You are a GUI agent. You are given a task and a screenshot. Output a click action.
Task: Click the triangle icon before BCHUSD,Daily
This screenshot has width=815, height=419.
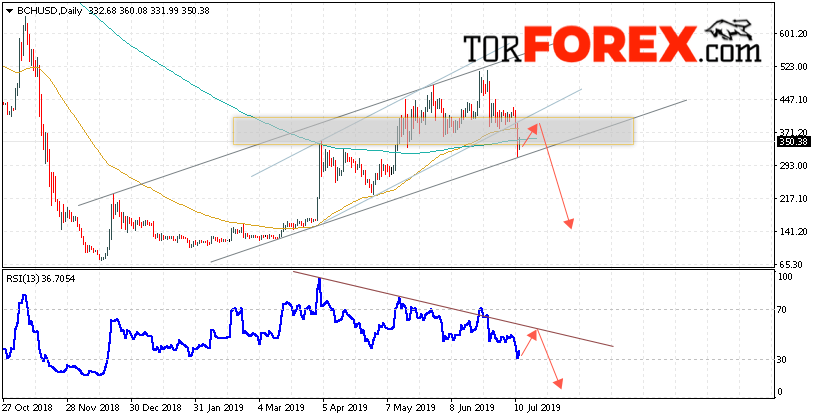[x=9, y=10]
